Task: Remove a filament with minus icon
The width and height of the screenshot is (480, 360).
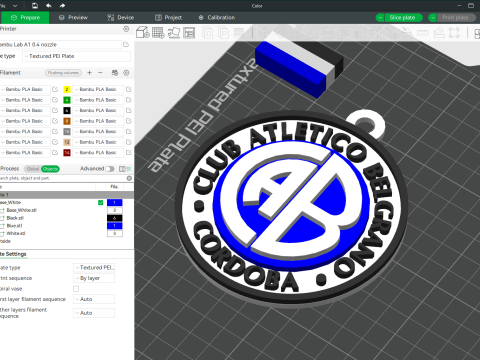Action: point(100,73)
